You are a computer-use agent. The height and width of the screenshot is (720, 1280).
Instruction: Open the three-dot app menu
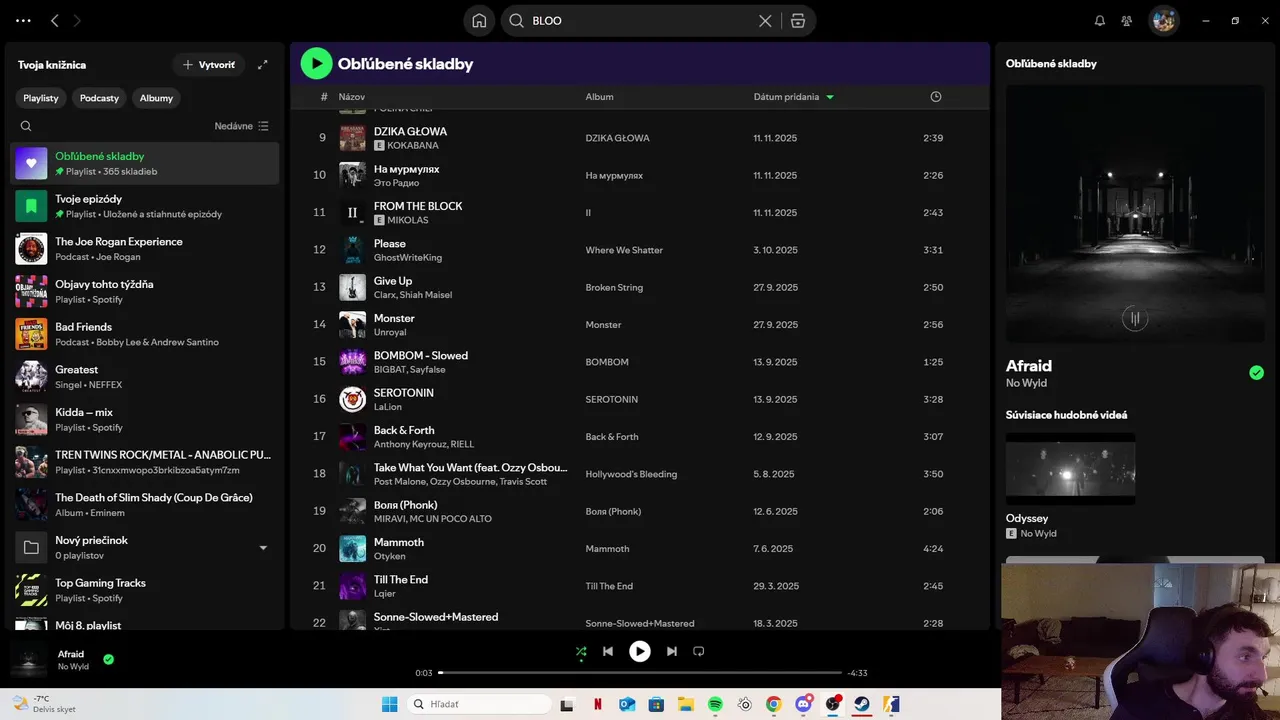(24, 20)
